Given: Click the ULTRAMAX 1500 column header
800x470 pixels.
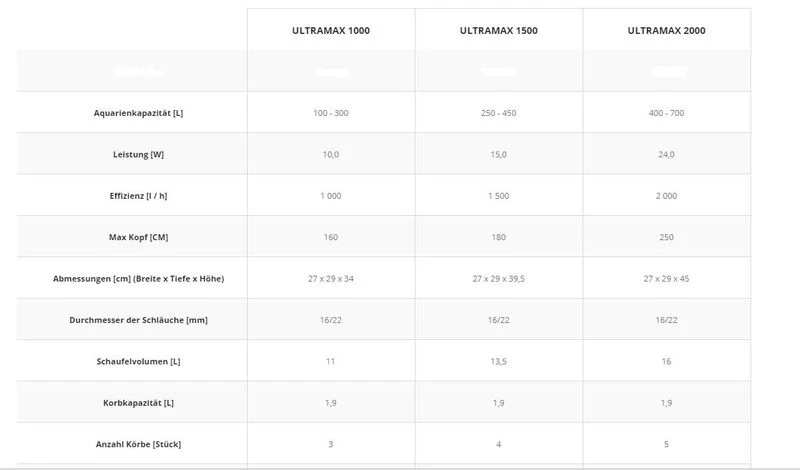Looking at the screenshot, I should 498,31.
